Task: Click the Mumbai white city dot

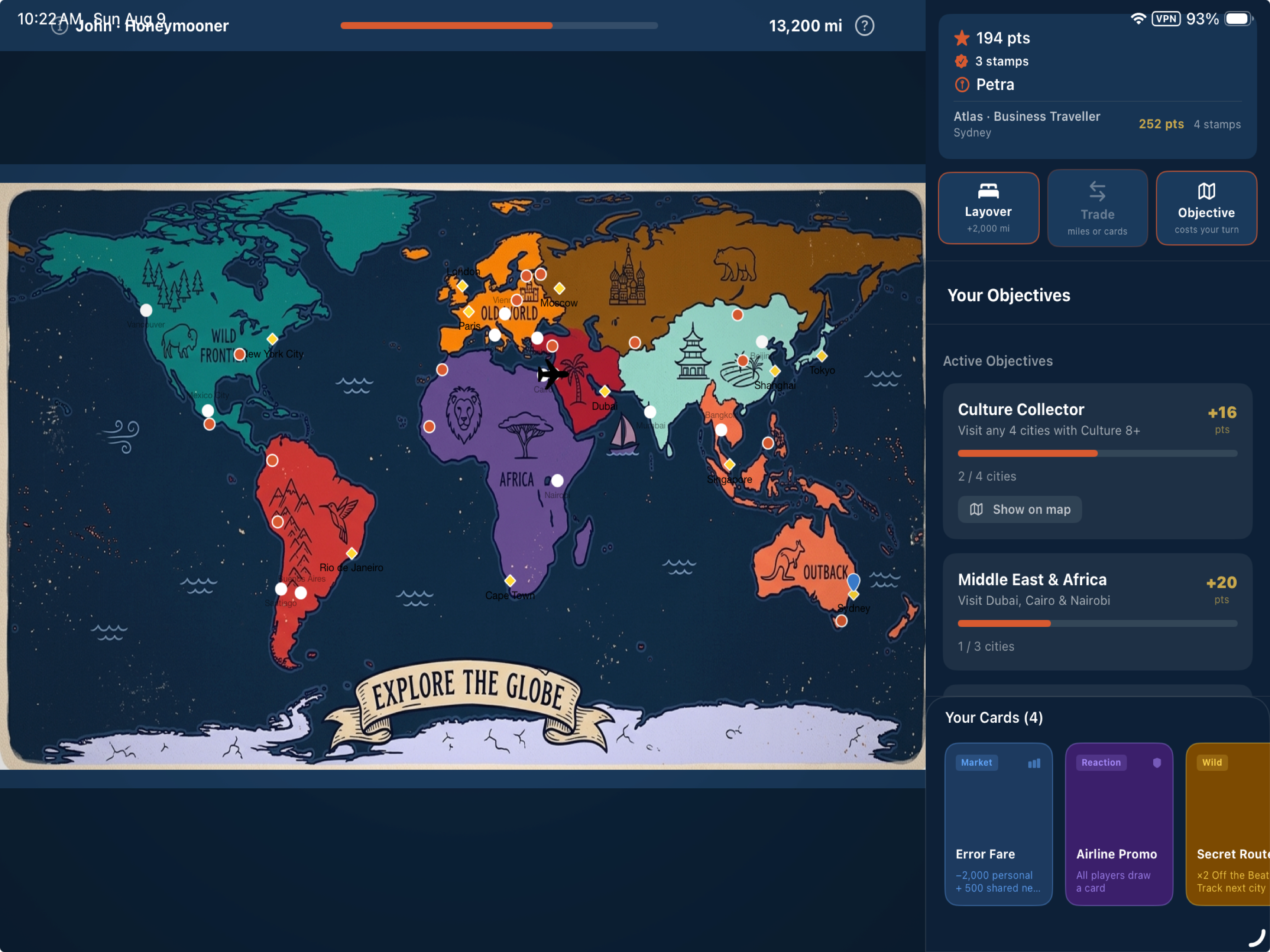Action: [x=650, y=411]
